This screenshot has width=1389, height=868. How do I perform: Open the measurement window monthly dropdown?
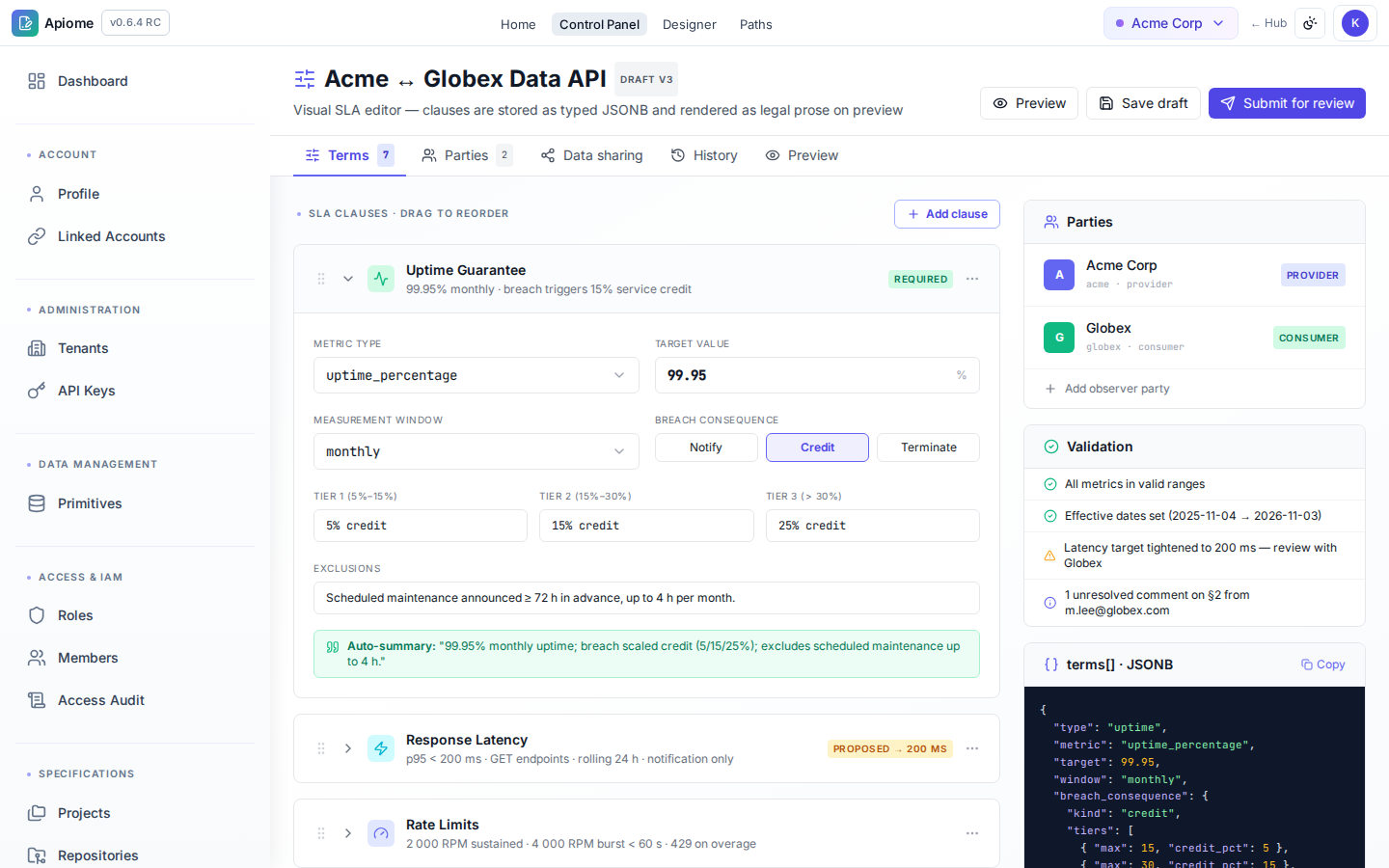pyautogui.click(x=477, y=451)
